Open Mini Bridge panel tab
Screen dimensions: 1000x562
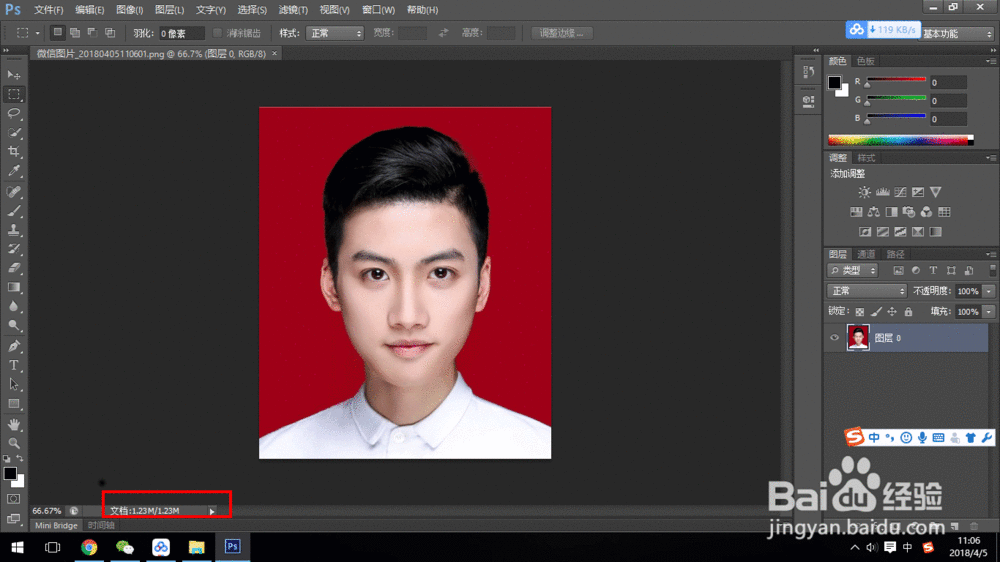pos(56,525)
